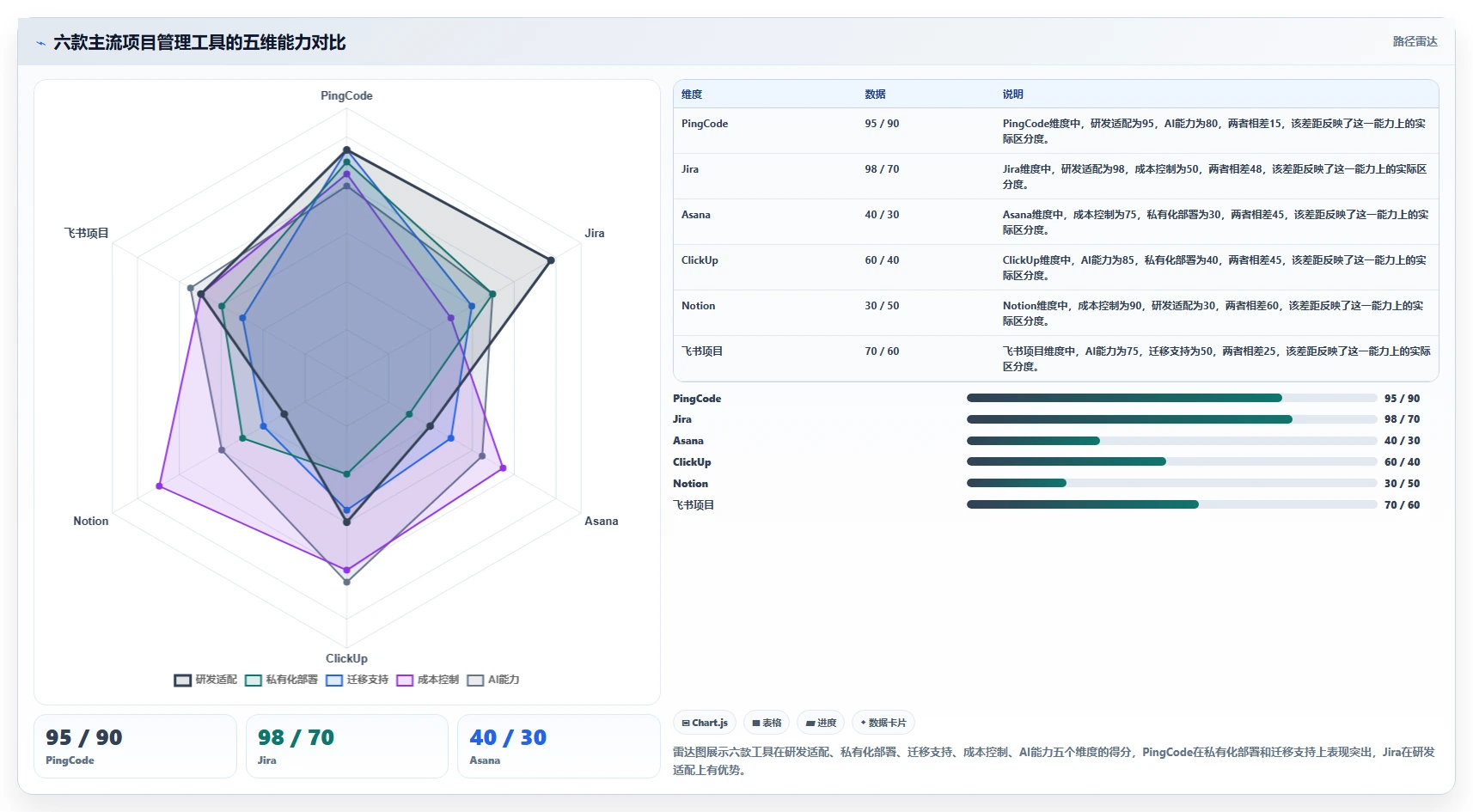
Task: Click the dark 研发适配 data point toward Jira
Action: click(x=551, y=260)
